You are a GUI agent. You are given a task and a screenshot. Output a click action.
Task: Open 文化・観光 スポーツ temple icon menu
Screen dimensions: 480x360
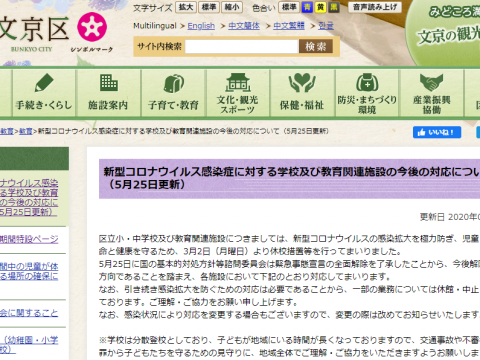click(x=237, y=93)
